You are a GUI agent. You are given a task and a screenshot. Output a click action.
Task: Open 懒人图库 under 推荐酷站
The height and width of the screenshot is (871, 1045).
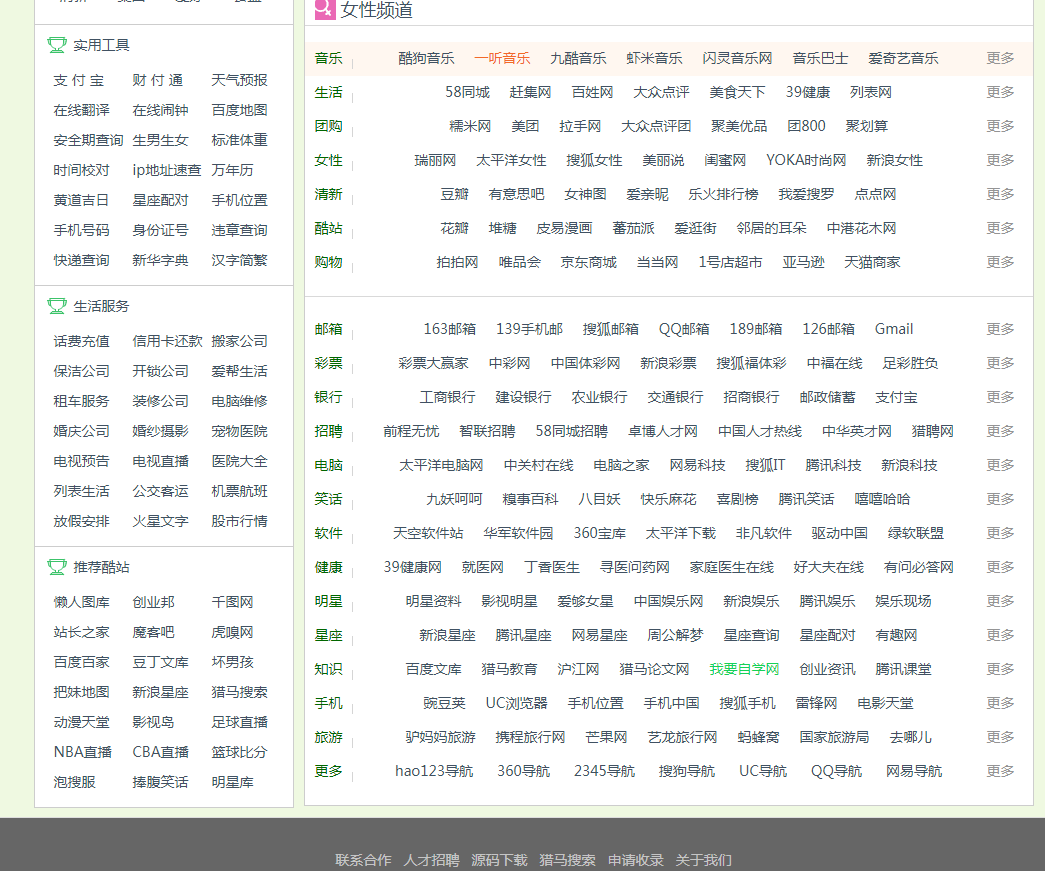coord(81,602)
